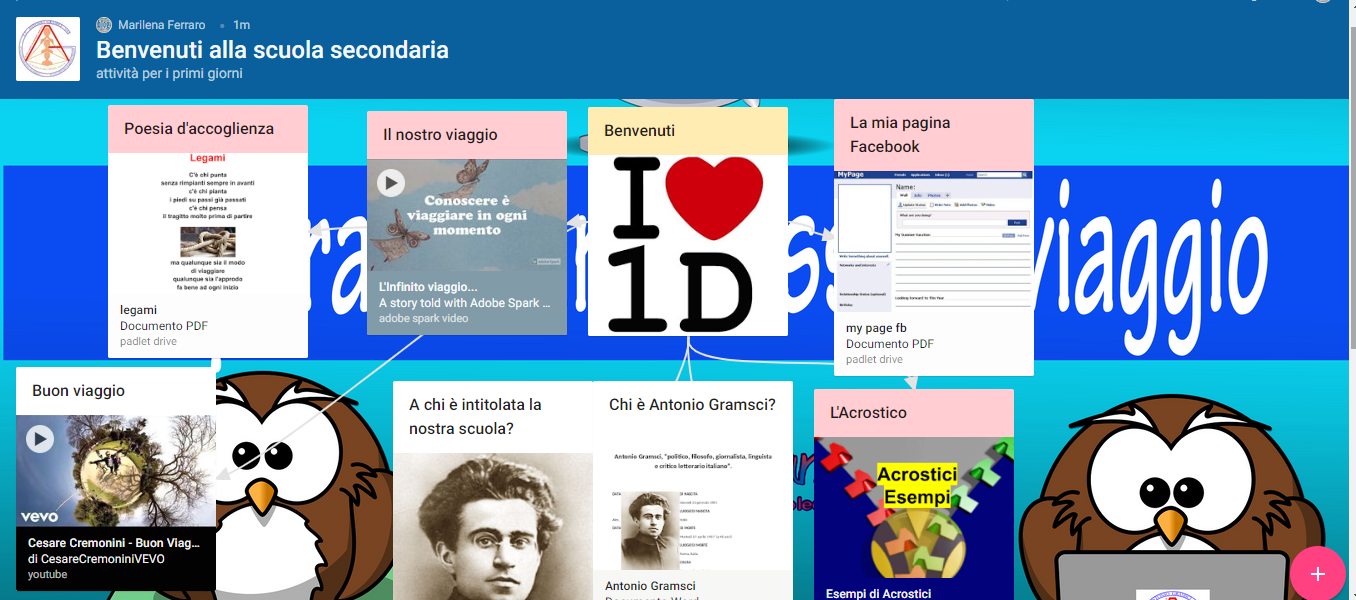Open the 'Il nostro viaggio' post title
Image resolution: width=1356 pixels, height=600 pixels.
(440, 134)
